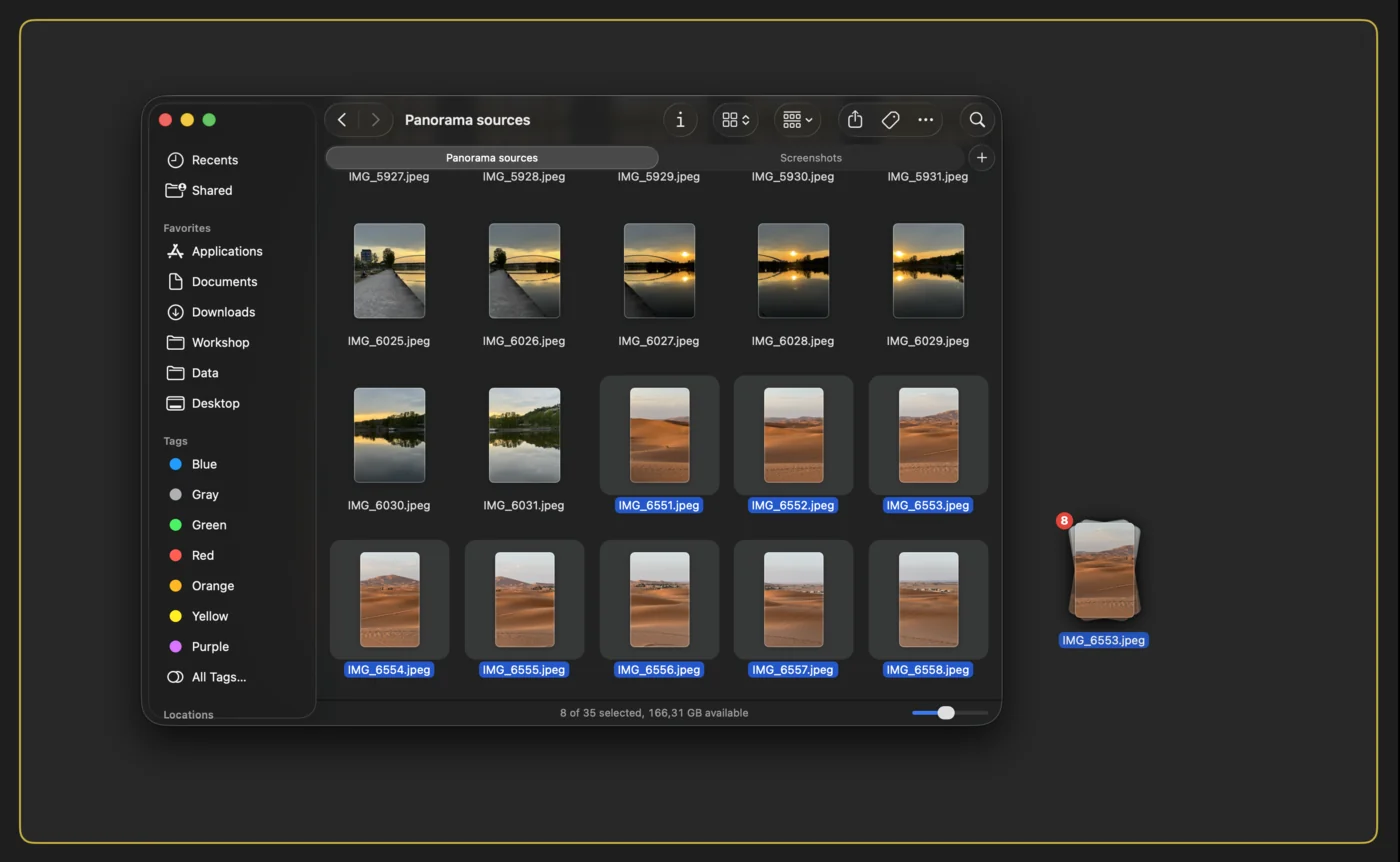
Task: Select the IMG_6029.jpeg thumbnail
Action: 928,271
